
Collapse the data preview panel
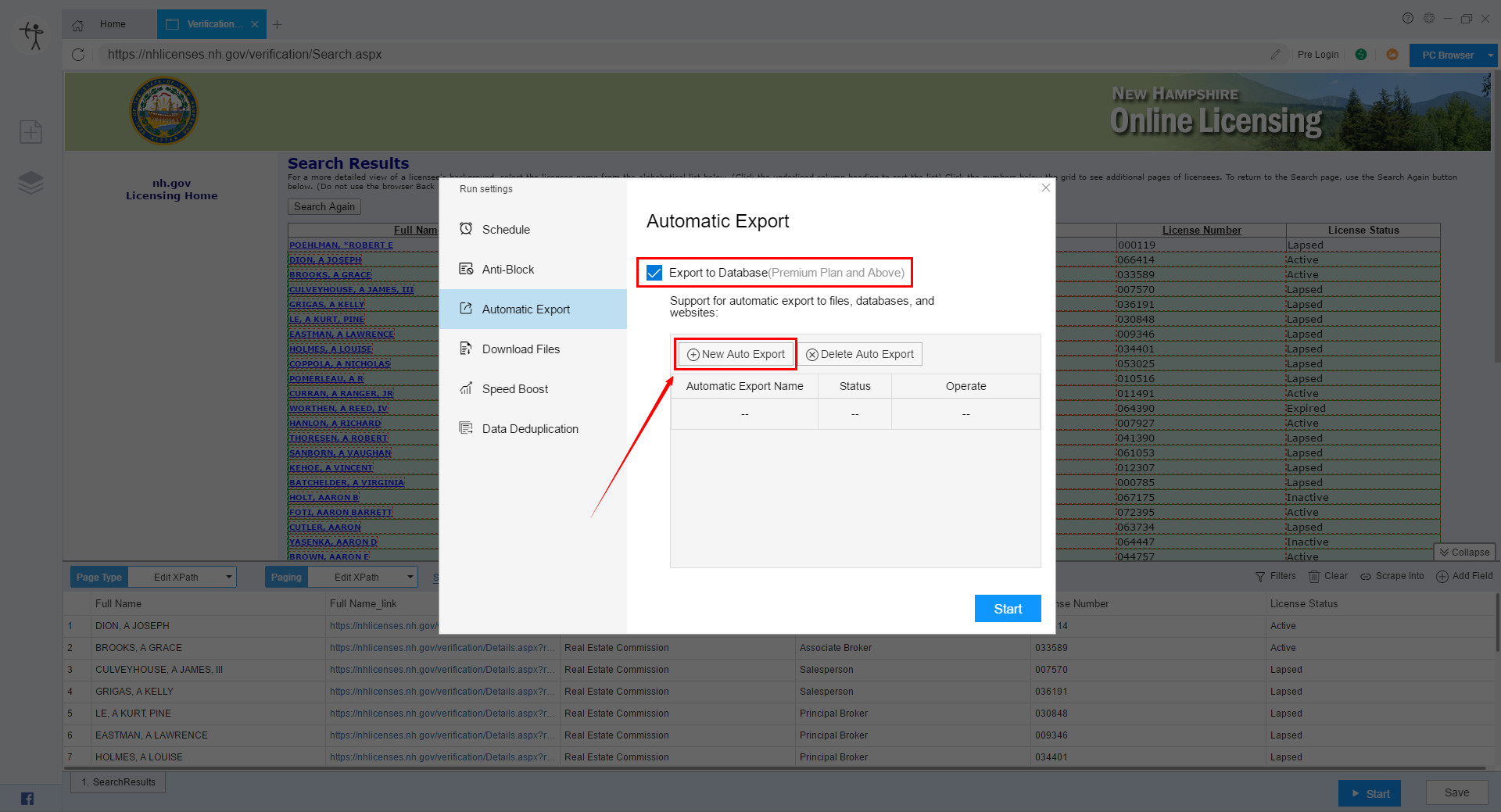coord(1464,552)
